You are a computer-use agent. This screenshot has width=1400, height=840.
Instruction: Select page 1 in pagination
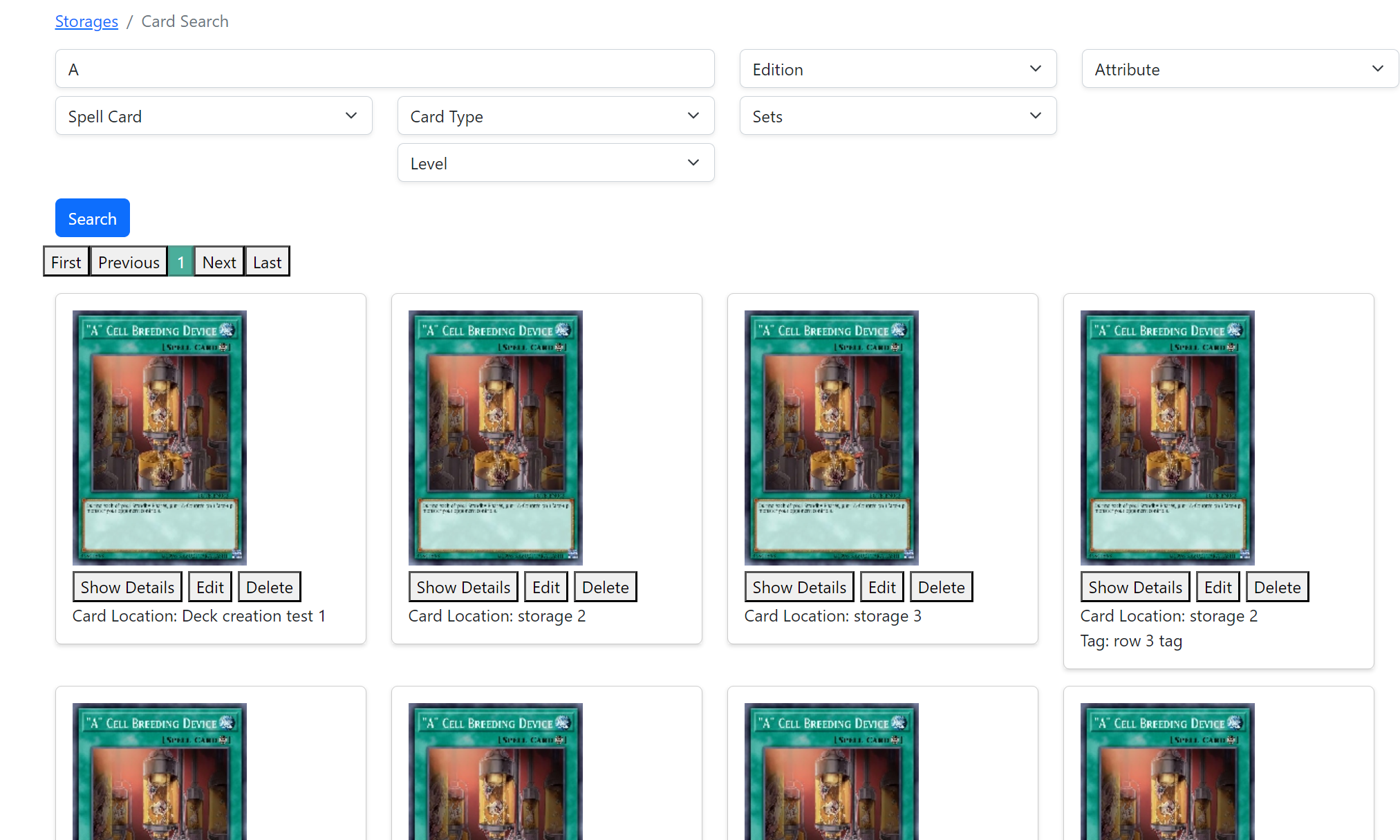pyautogui.click(x=180, y=261)
